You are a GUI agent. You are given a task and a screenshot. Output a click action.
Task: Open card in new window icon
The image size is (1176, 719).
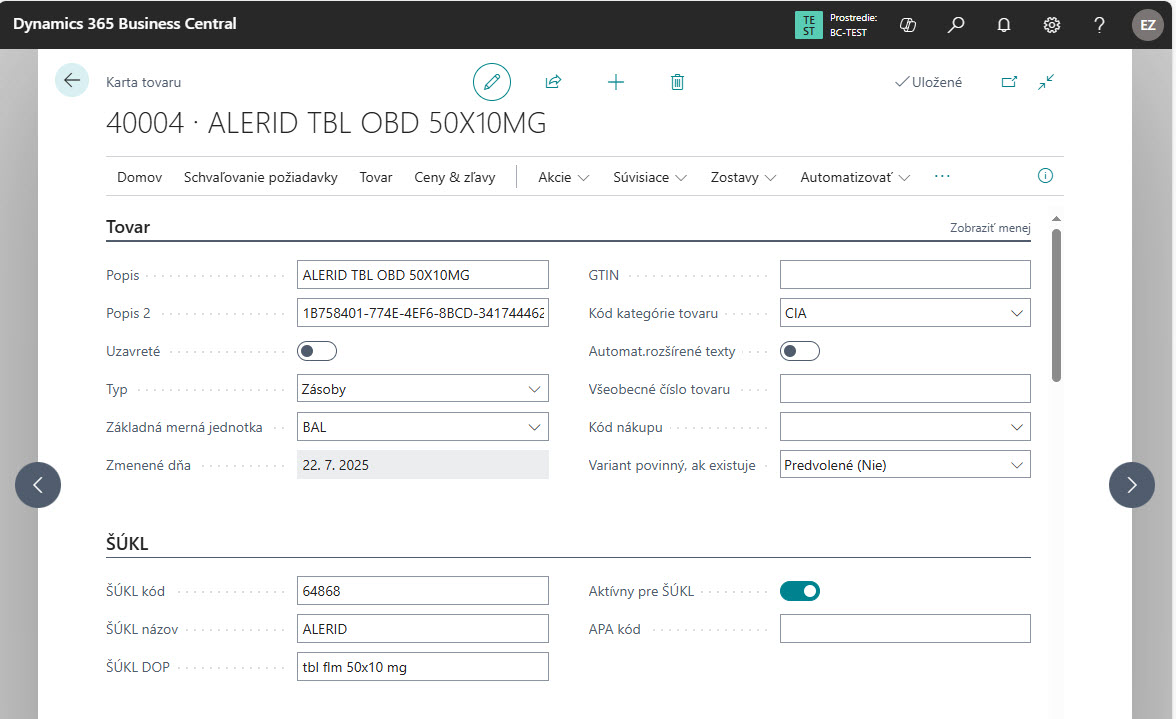[x=1009, y=82]
